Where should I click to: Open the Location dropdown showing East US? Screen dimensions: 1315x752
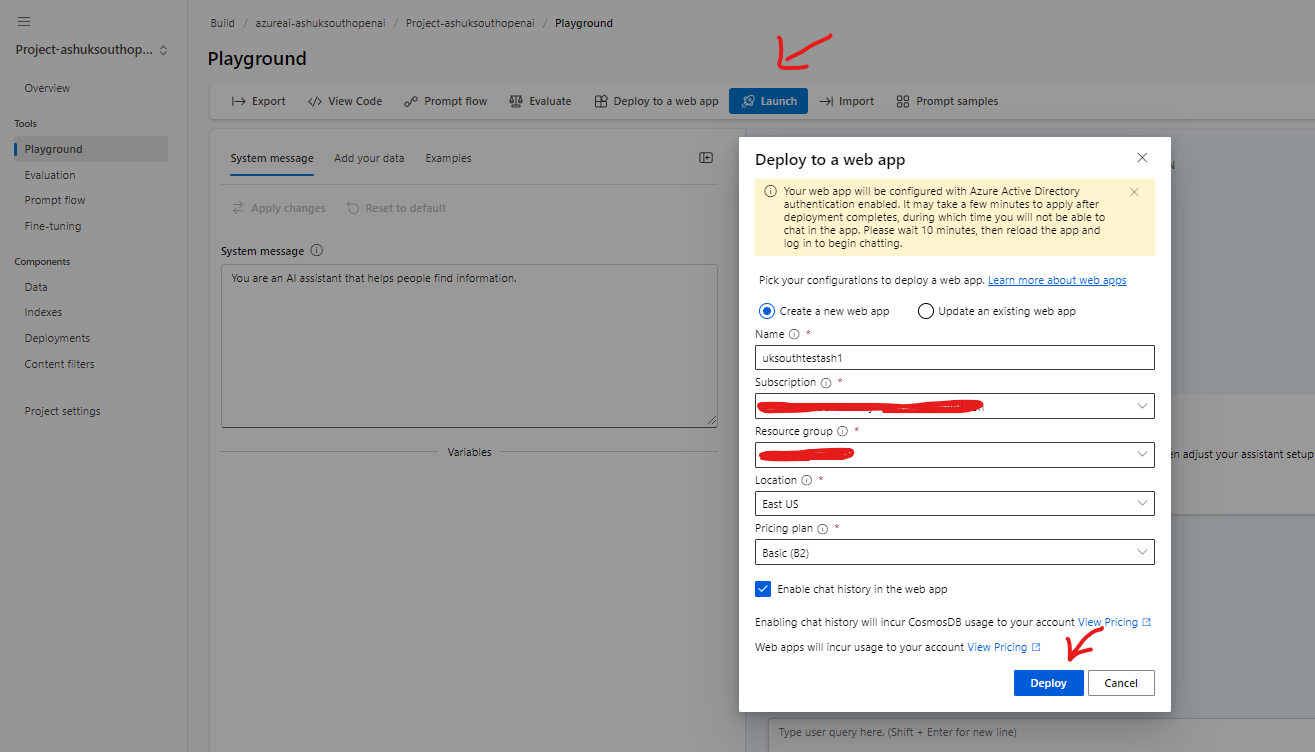[x=955, y=504]
